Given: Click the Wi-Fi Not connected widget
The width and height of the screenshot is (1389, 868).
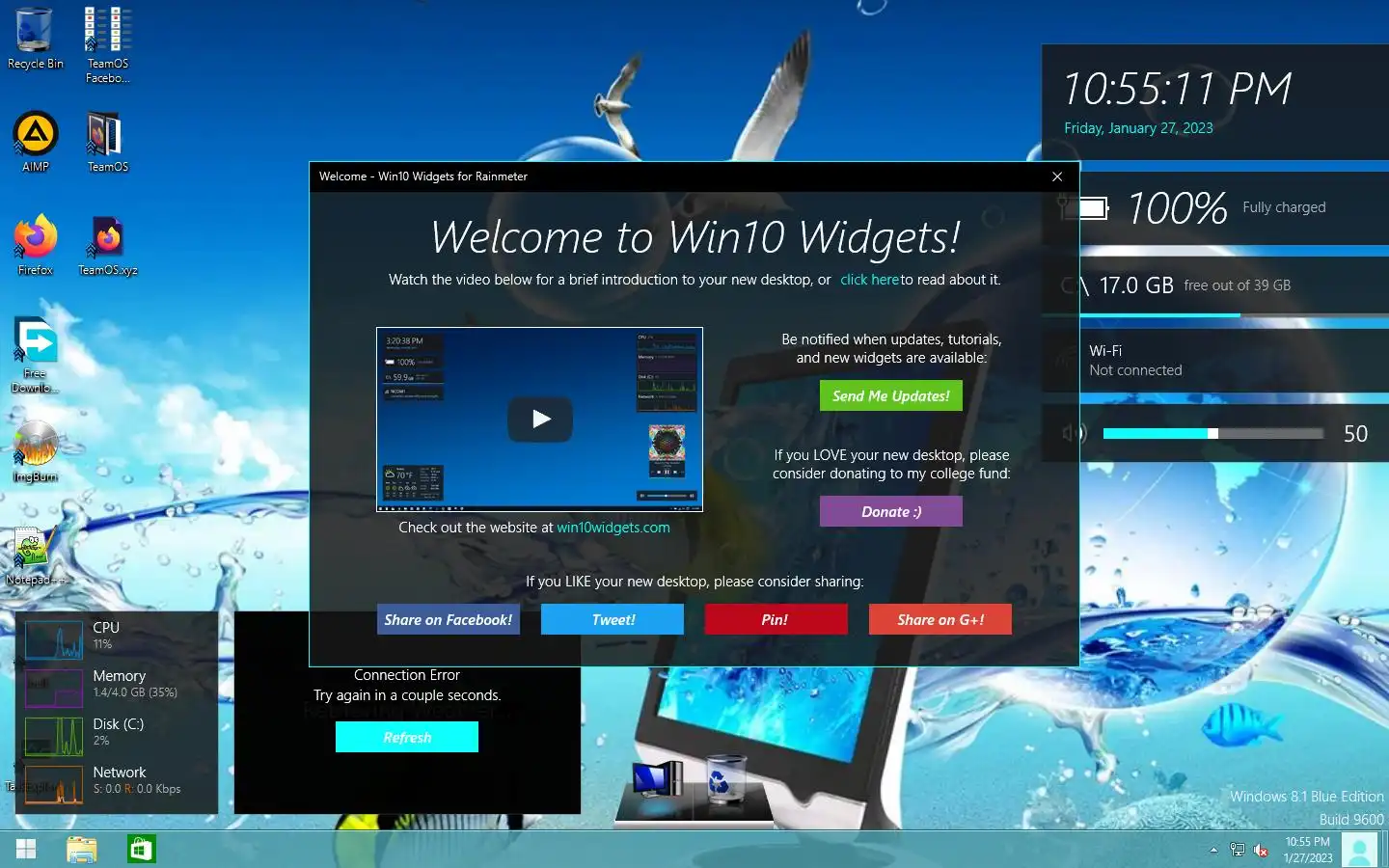Looking at the screenshot, I should (1215, 361).
